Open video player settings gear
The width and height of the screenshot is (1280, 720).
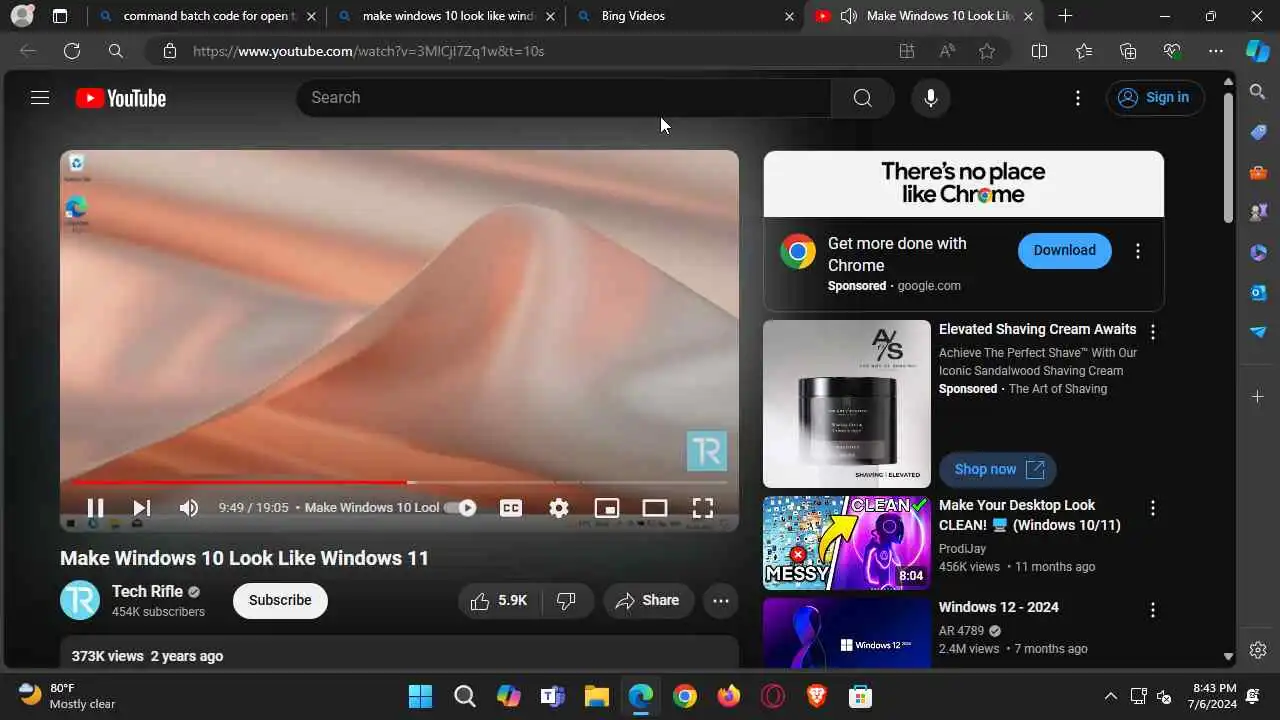(559, 508)
